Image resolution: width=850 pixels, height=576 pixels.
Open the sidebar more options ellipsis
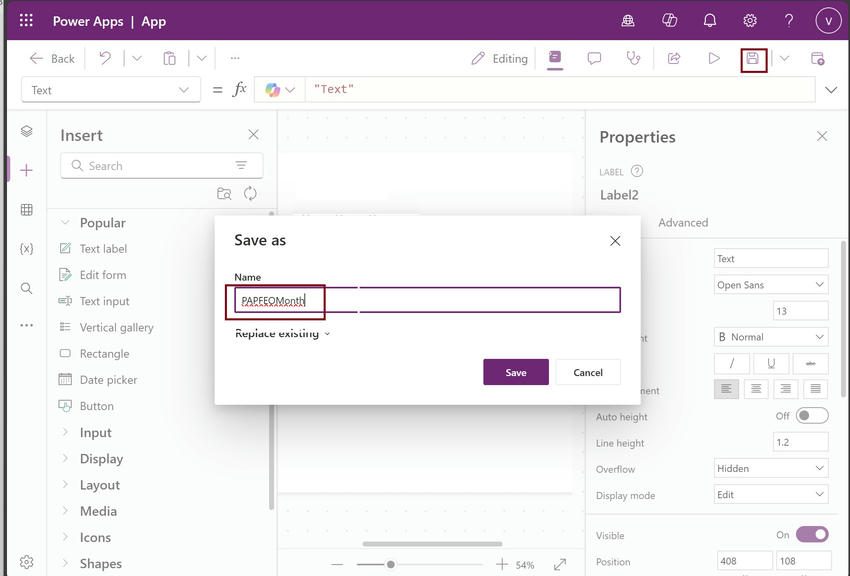click(26, 325)
